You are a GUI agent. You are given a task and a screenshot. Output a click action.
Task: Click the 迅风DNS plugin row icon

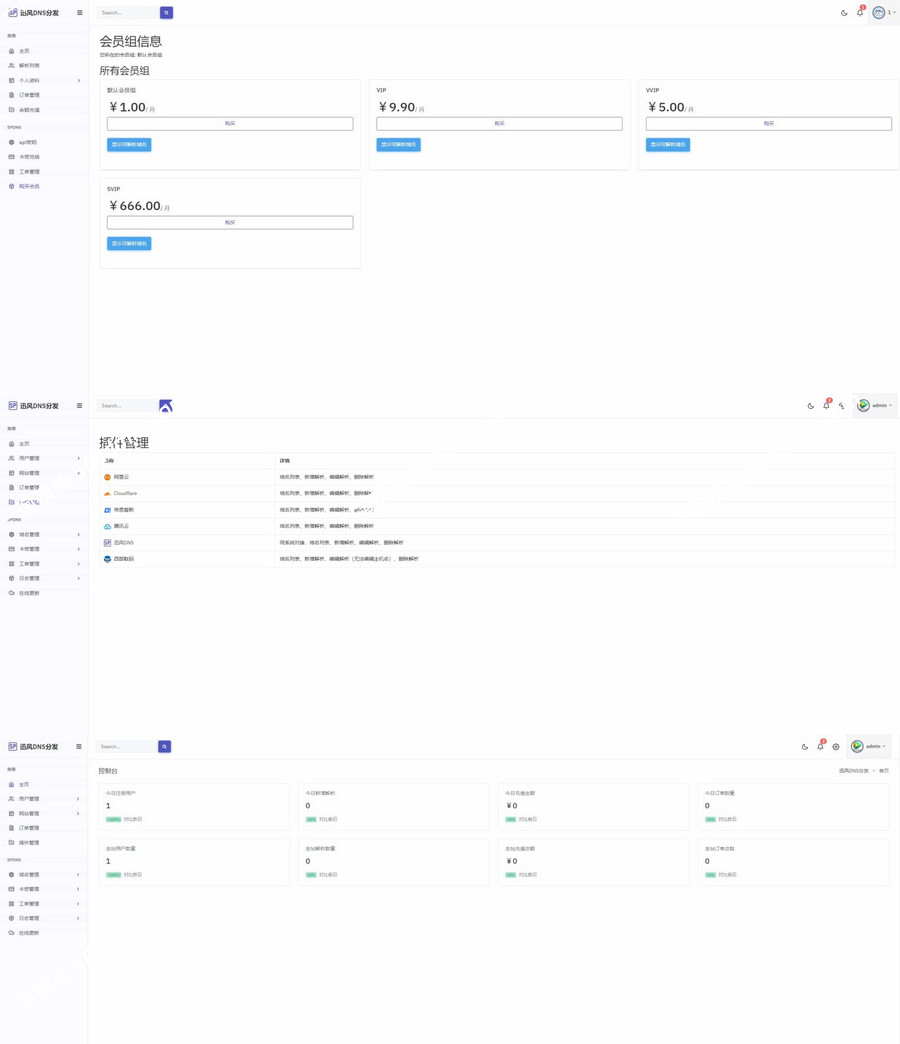point(107,543)
